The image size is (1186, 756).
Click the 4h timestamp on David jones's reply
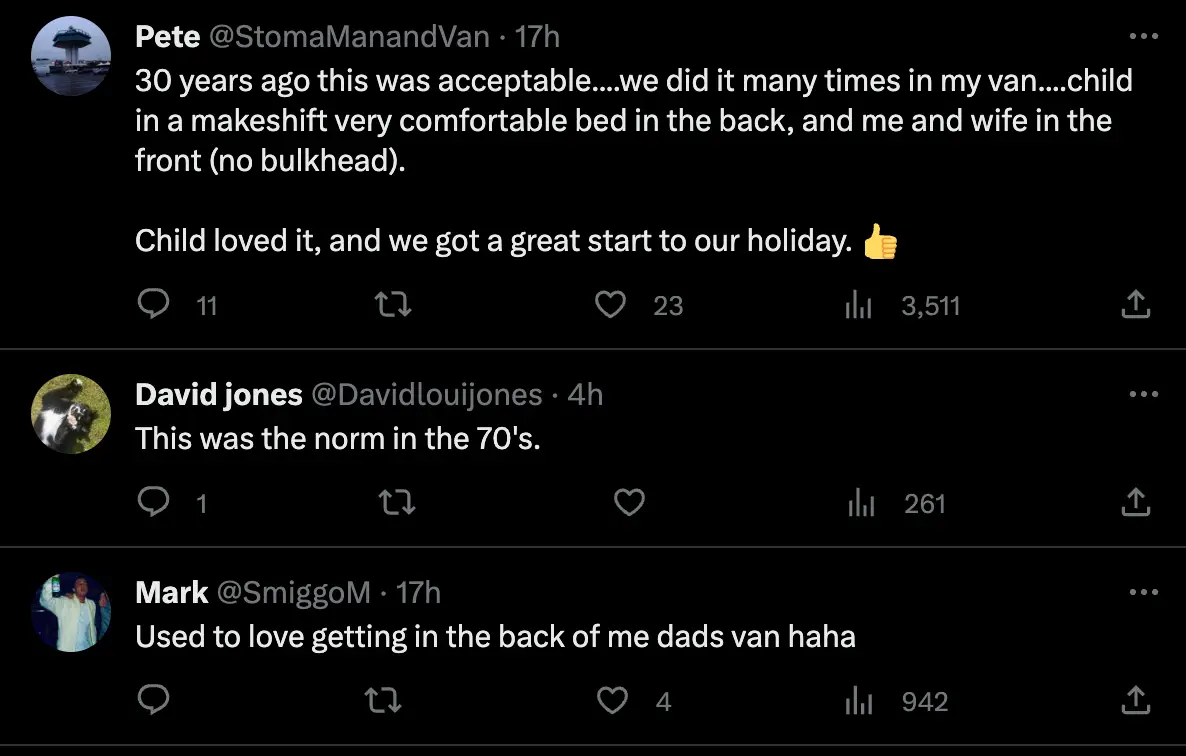585,394
